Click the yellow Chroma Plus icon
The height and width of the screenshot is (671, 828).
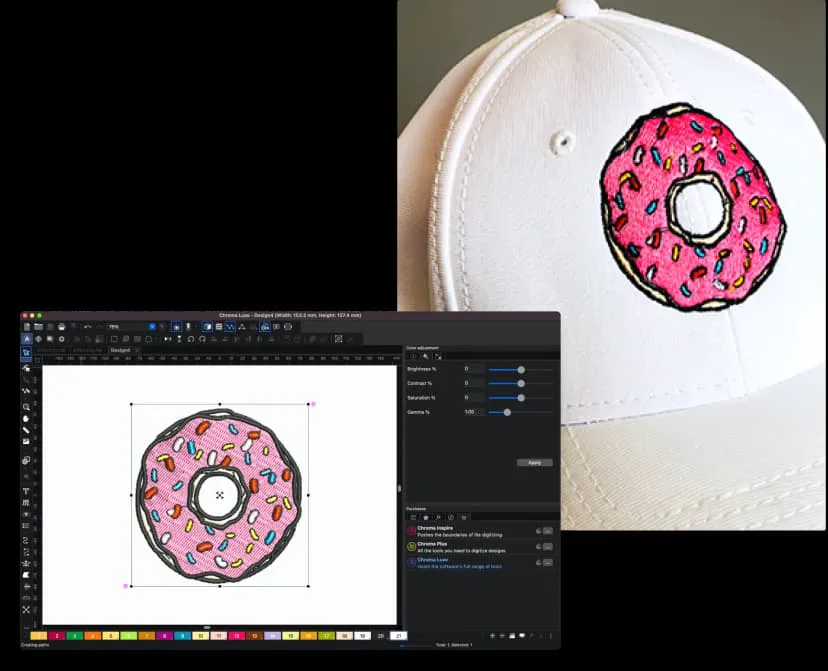(x=411, y=547)
